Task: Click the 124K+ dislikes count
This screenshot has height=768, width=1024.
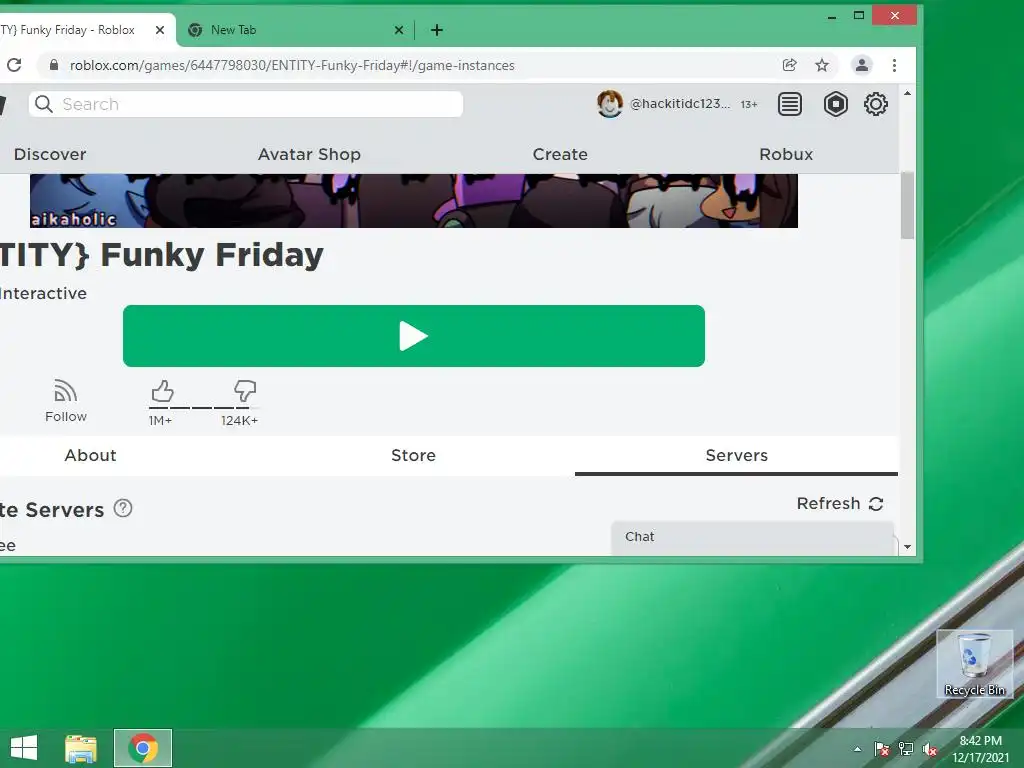Action: pos(239,421)
